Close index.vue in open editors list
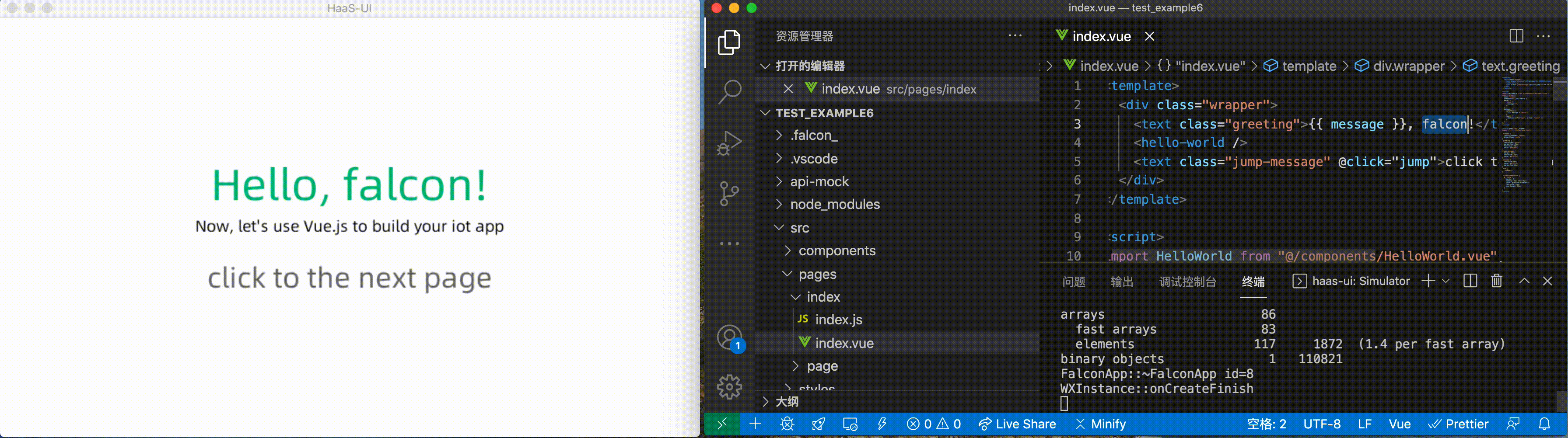Screen dimensions: 1568x438 point(788,89)
